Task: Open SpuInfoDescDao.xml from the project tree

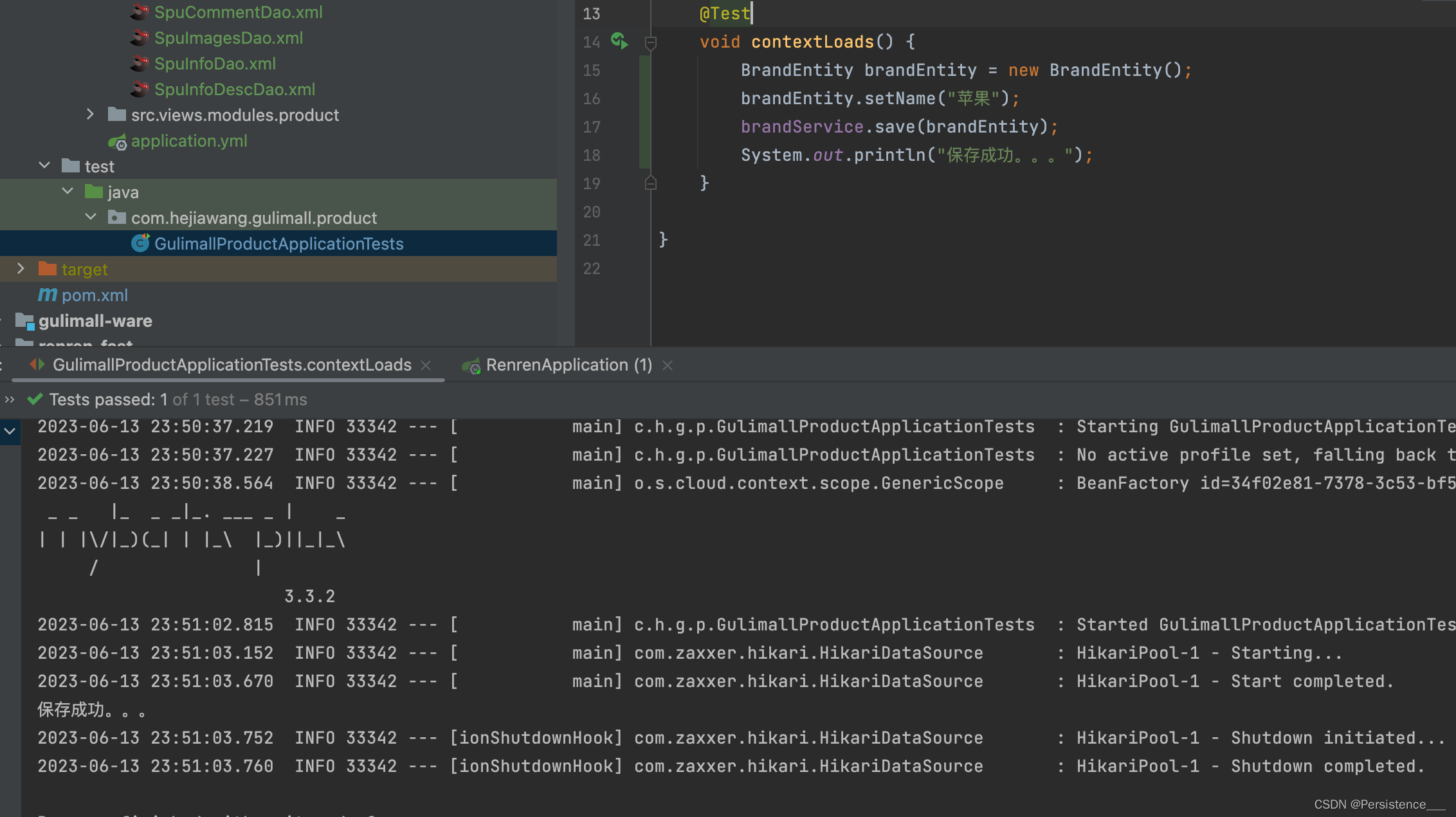Action: tap(234, 89)
